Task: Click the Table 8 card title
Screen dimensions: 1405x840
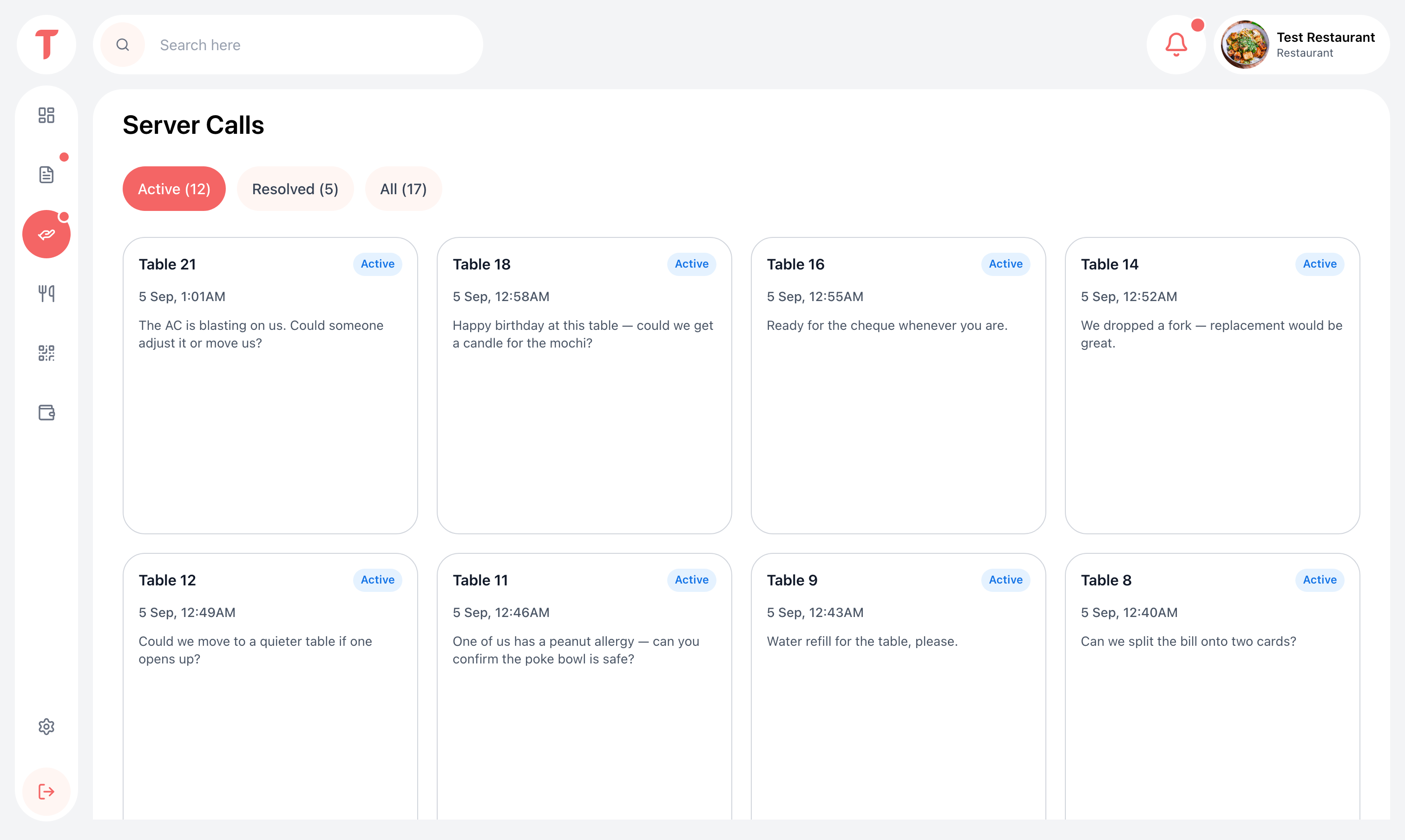Action: [x=1106, y=580]
